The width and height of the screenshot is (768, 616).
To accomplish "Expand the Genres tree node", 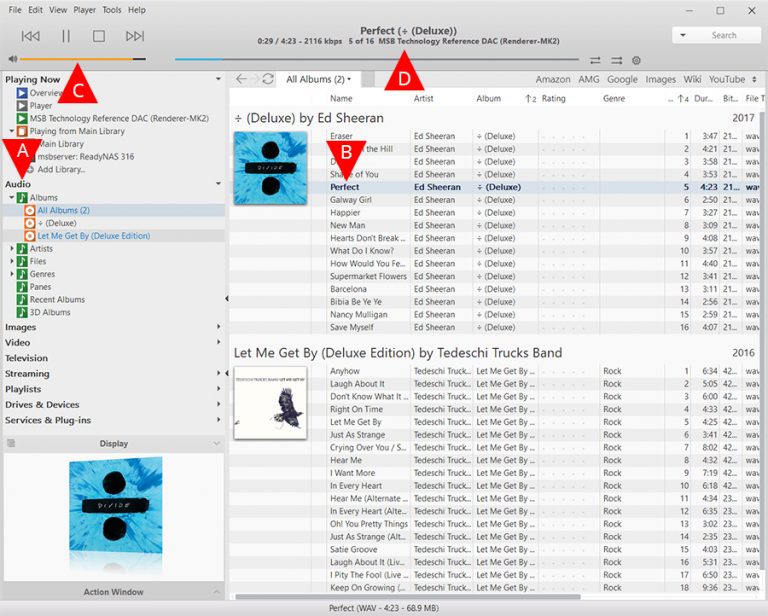I will coord(12,274).
